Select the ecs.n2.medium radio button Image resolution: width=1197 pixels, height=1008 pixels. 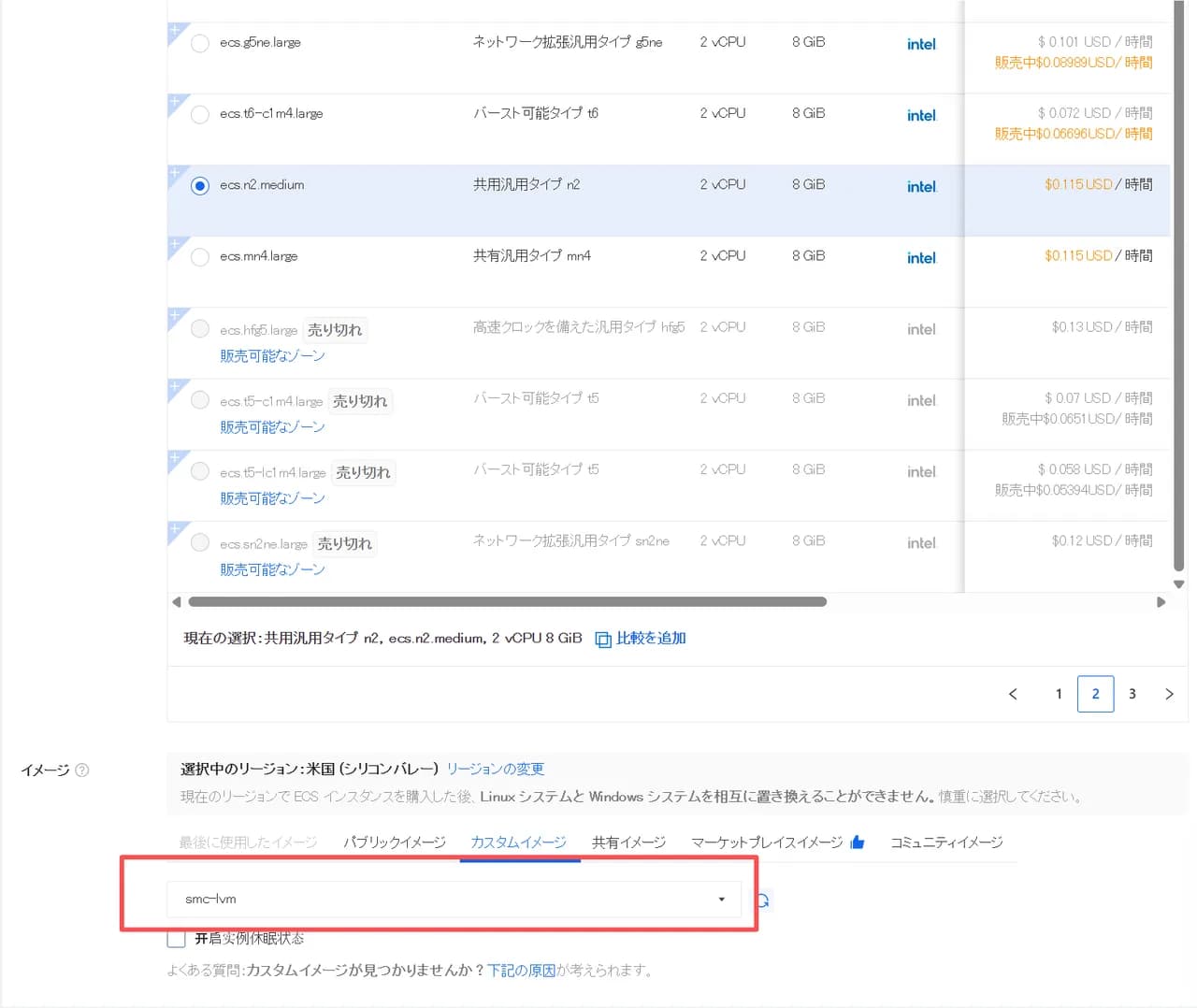pyautogui.click(x=199, y=185)
